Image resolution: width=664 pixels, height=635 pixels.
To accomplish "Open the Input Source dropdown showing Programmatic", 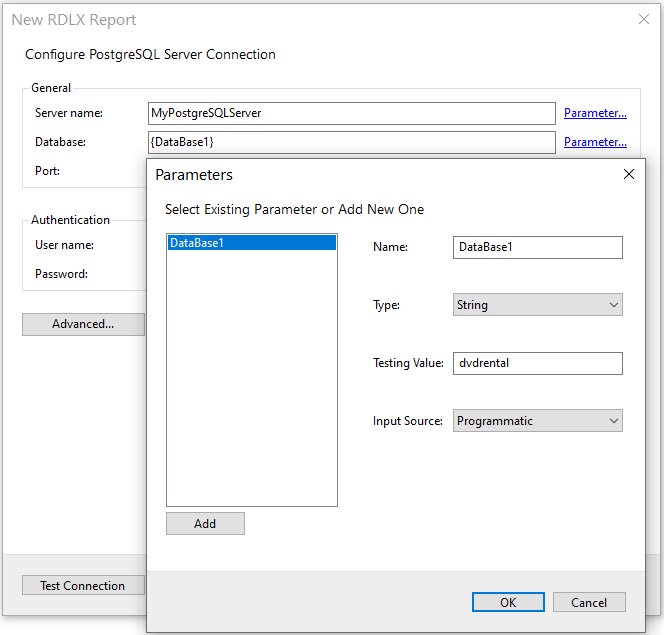I will click(538, 421).
